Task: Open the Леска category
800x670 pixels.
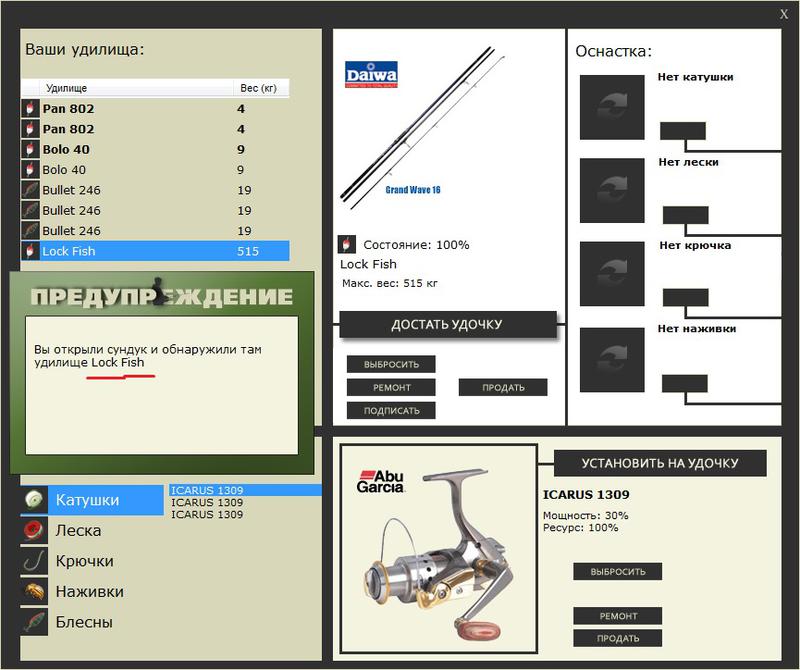Action: coord(78,530)
